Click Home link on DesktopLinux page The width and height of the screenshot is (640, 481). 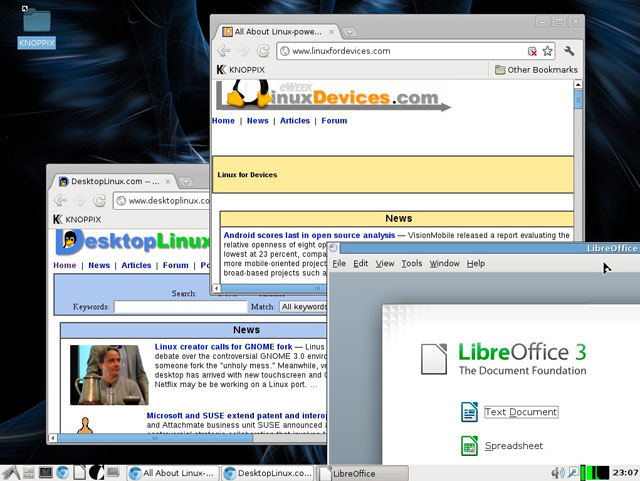[64, 265]
